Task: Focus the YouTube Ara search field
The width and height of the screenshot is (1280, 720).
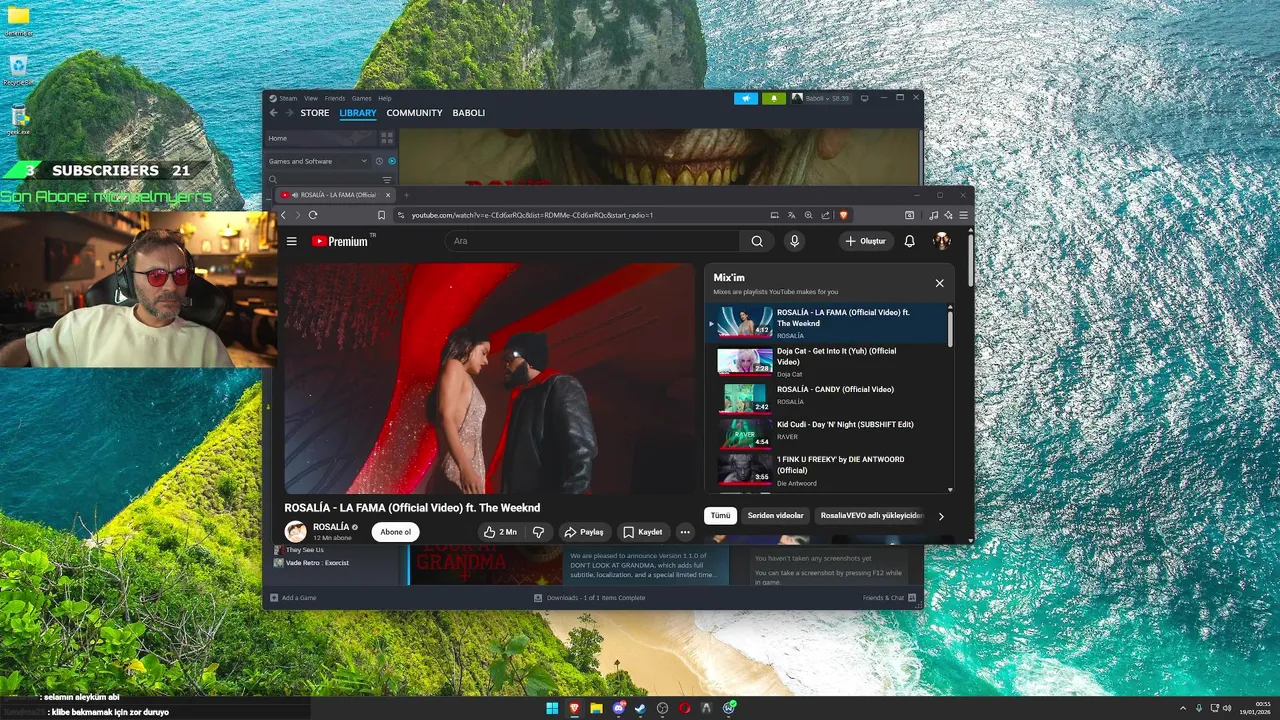Action: 592,241
